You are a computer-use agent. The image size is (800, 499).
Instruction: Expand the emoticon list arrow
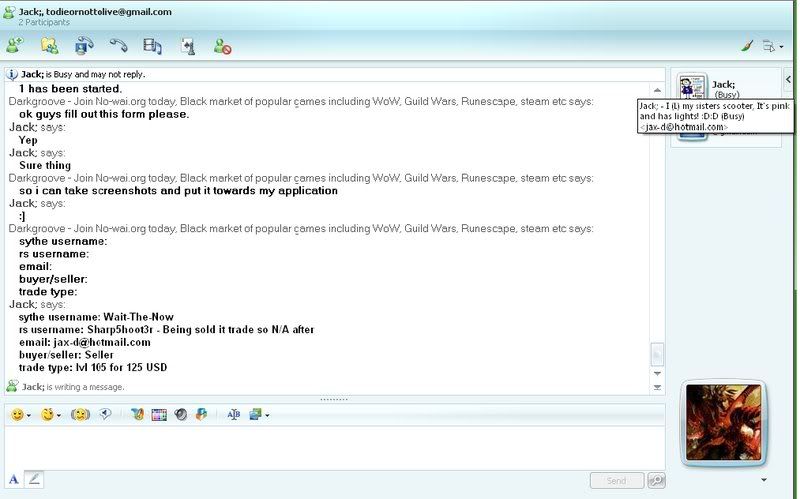pos(29,415)
